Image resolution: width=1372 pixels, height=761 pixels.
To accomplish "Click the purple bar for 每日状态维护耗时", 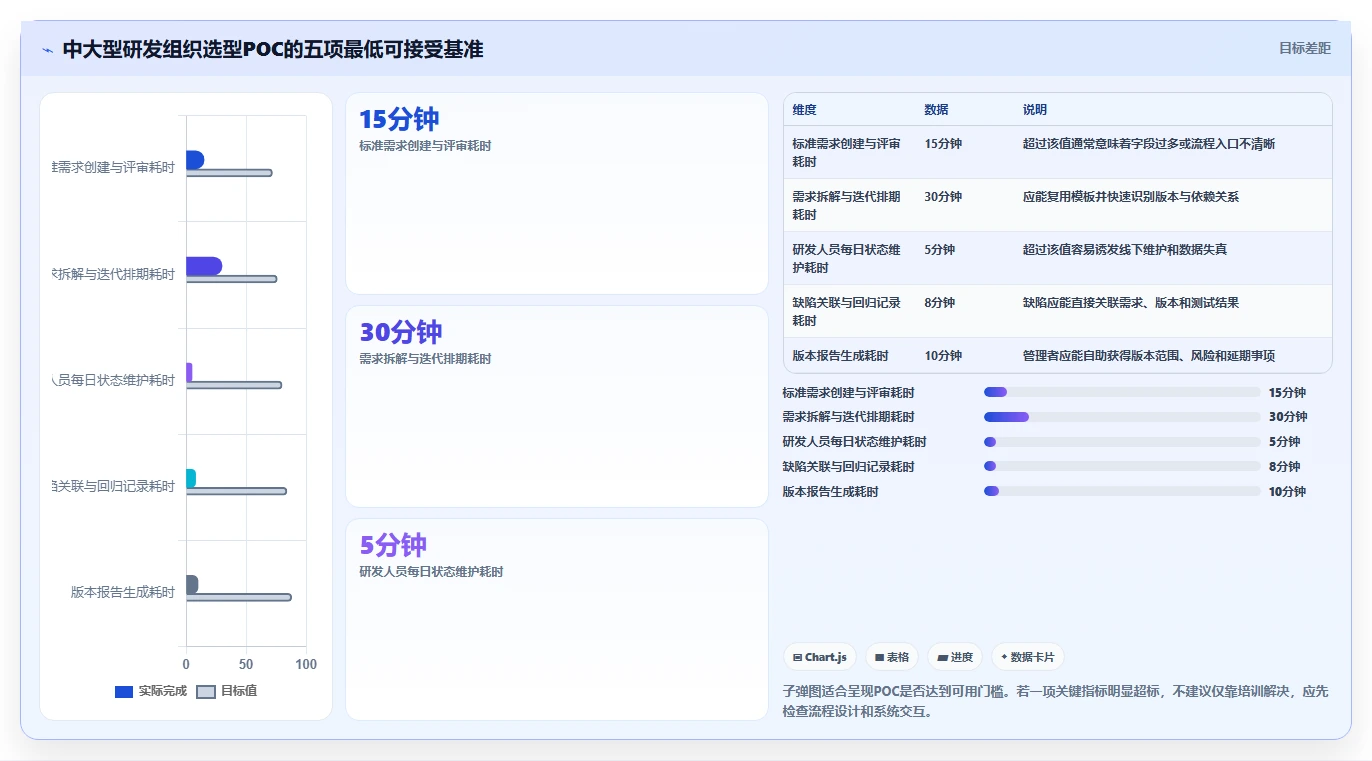I will coord(189,372).
